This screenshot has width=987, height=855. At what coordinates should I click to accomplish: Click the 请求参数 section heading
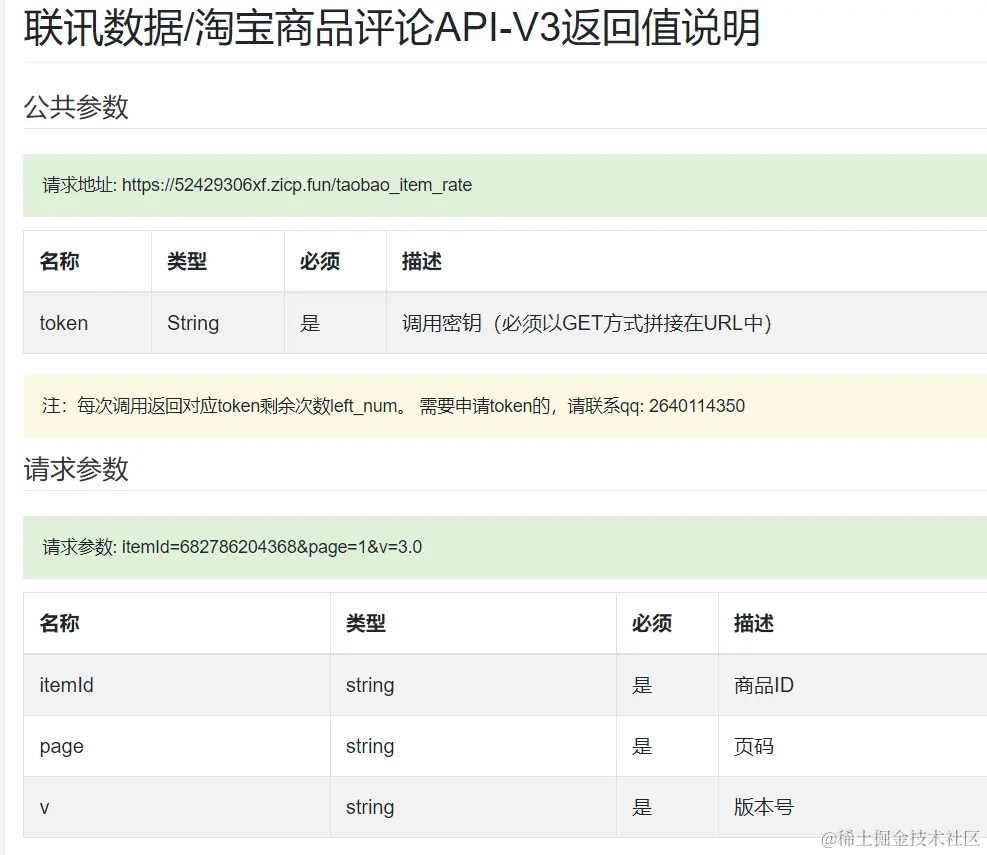76,469
